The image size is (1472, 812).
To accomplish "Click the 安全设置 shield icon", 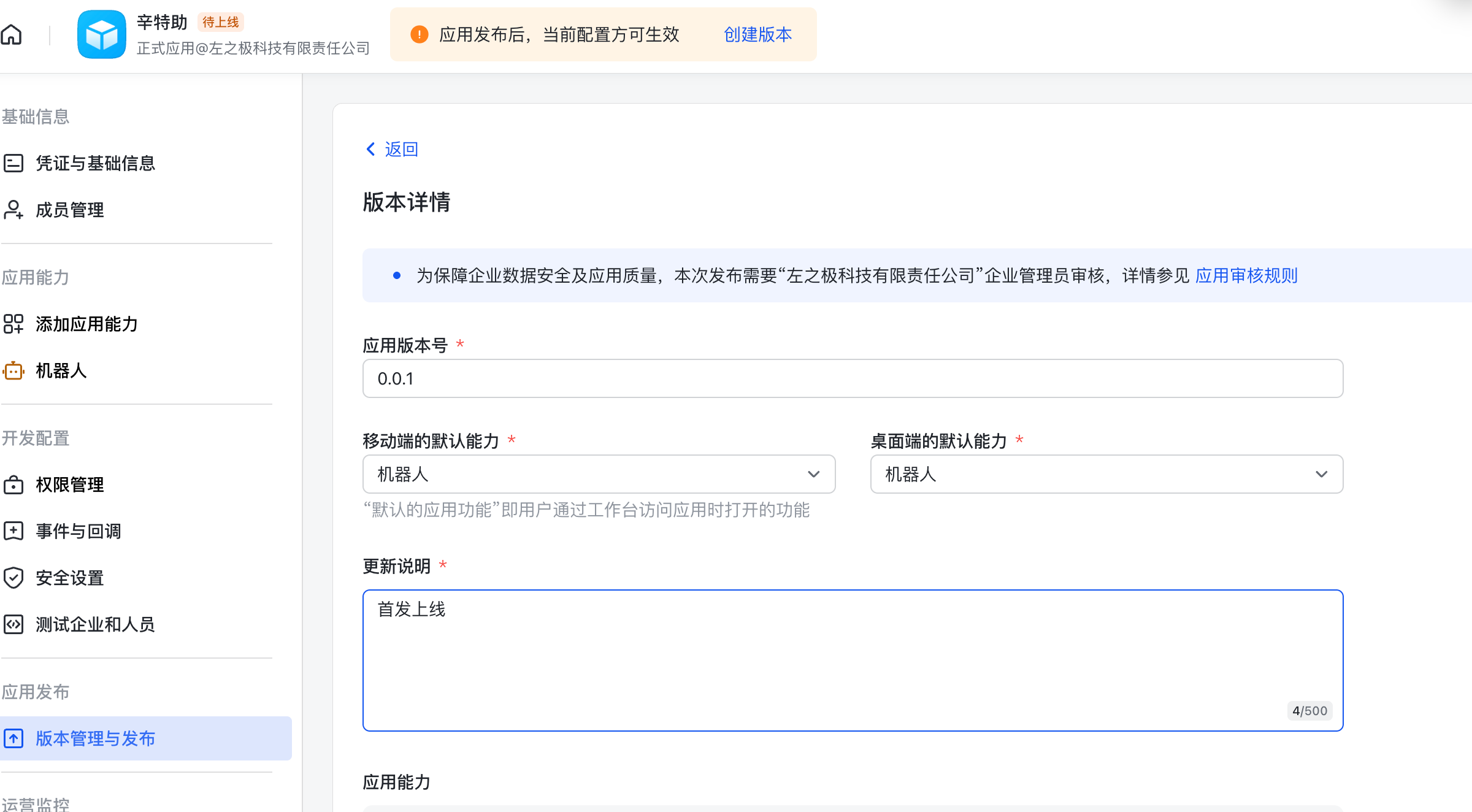I will (13, 578).
